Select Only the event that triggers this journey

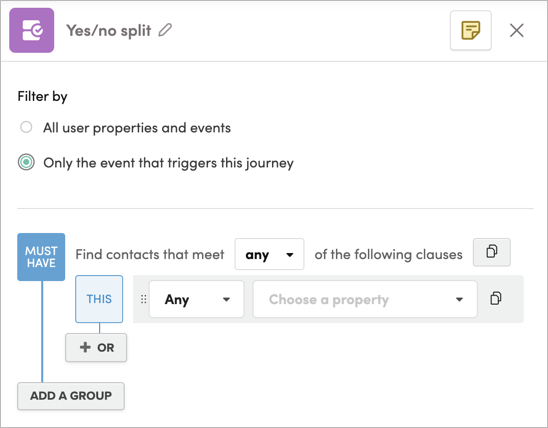click(x=26, y=162)
